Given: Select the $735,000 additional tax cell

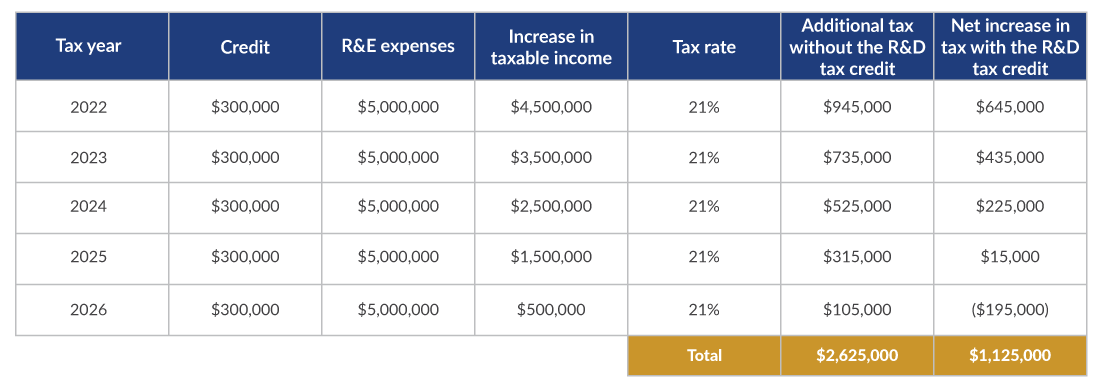Looking at the screenshot, I should coord(857,157).
